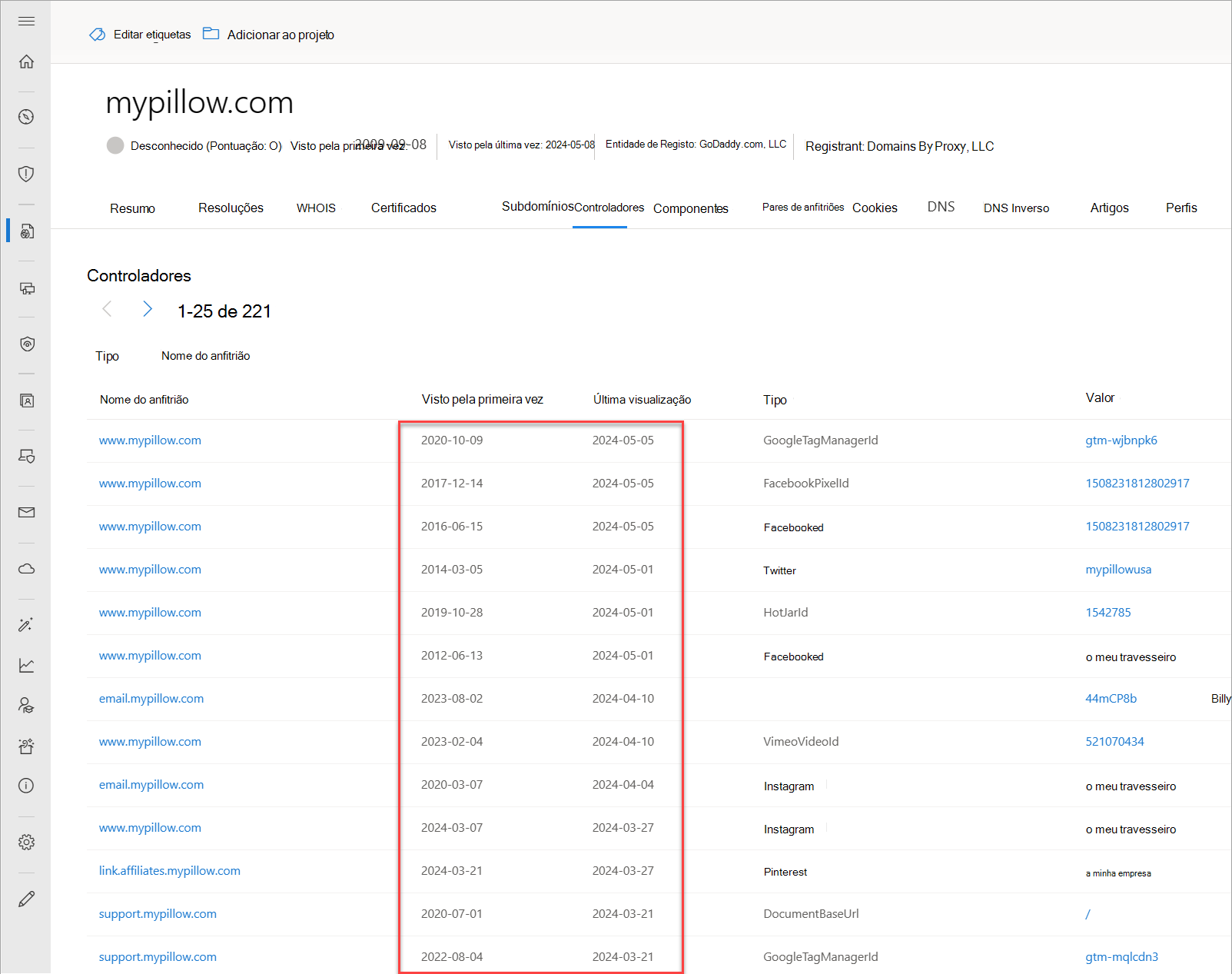Image resolution: width=1232 pixels, height=974 pixels.
Task: Open value link gtm-wjbnpk6
Action: pos(1121,440)
